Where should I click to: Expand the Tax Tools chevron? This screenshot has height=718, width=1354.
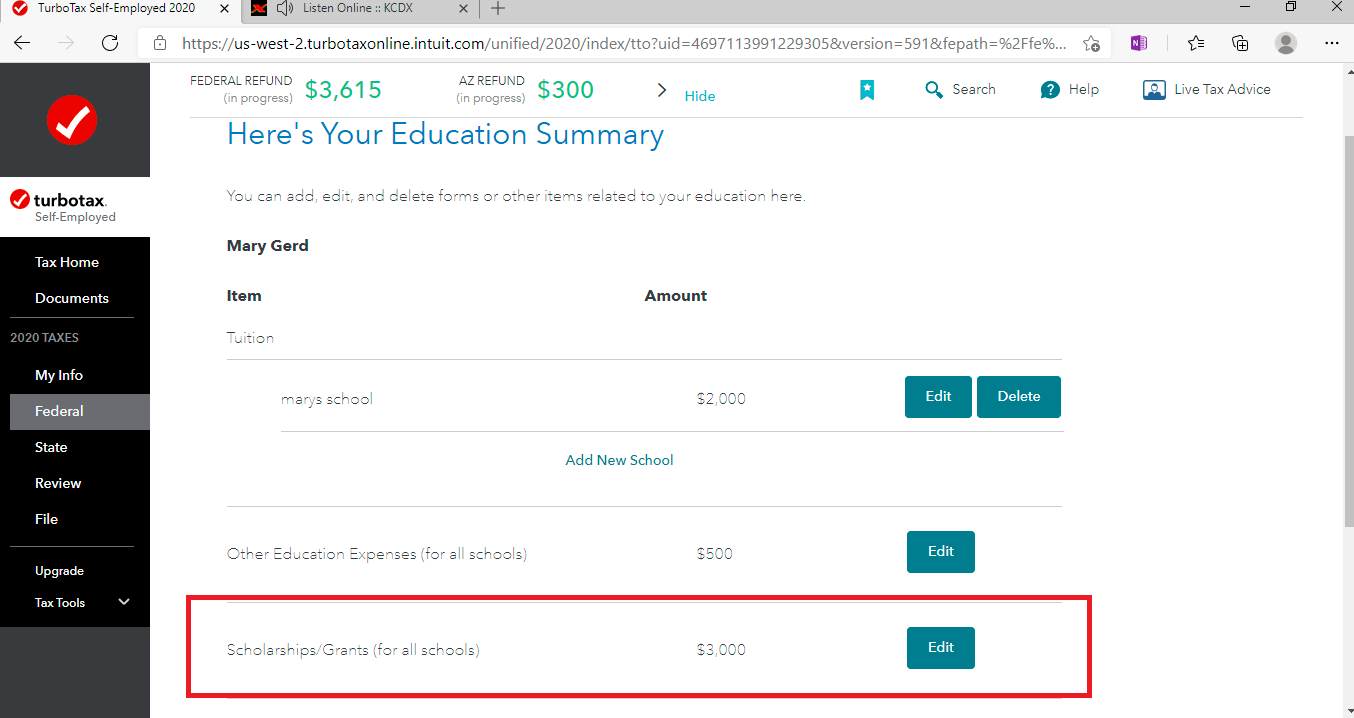pos(124,602)
